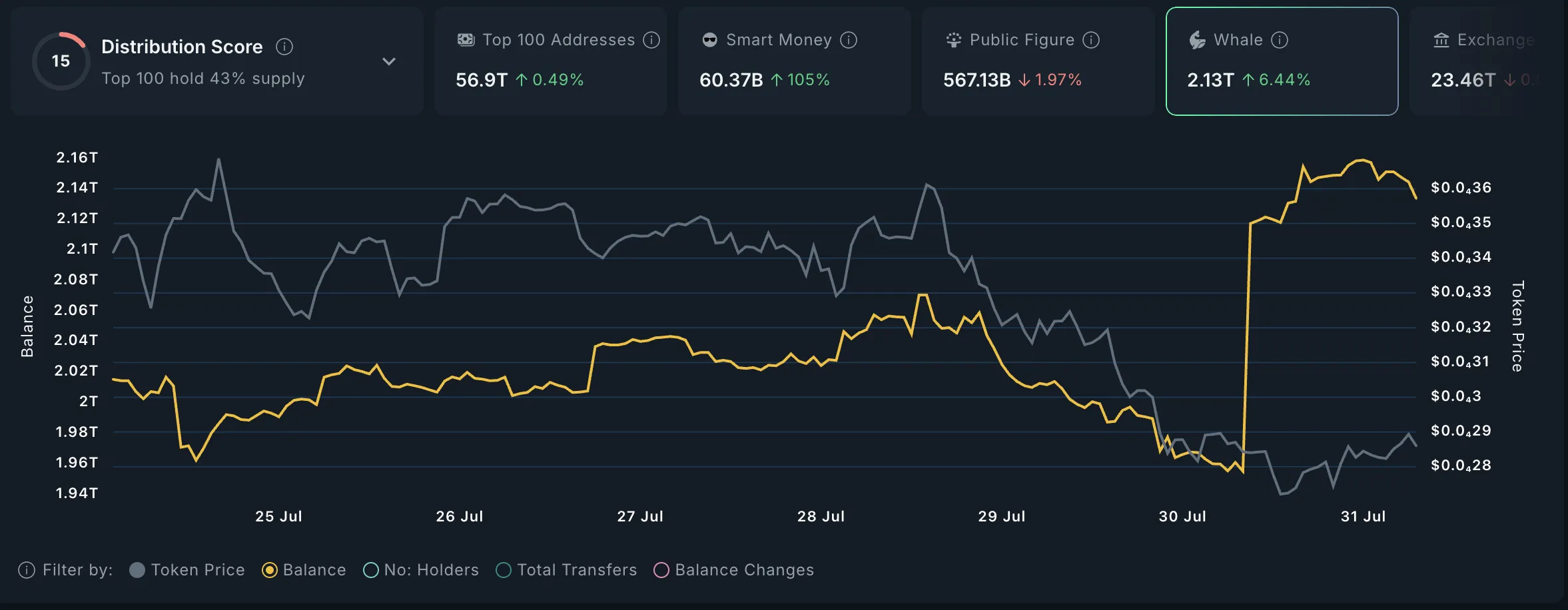The image size is (1568, 610).
Task: Click the info icon beside Filter by
Action: pos(27,570)
